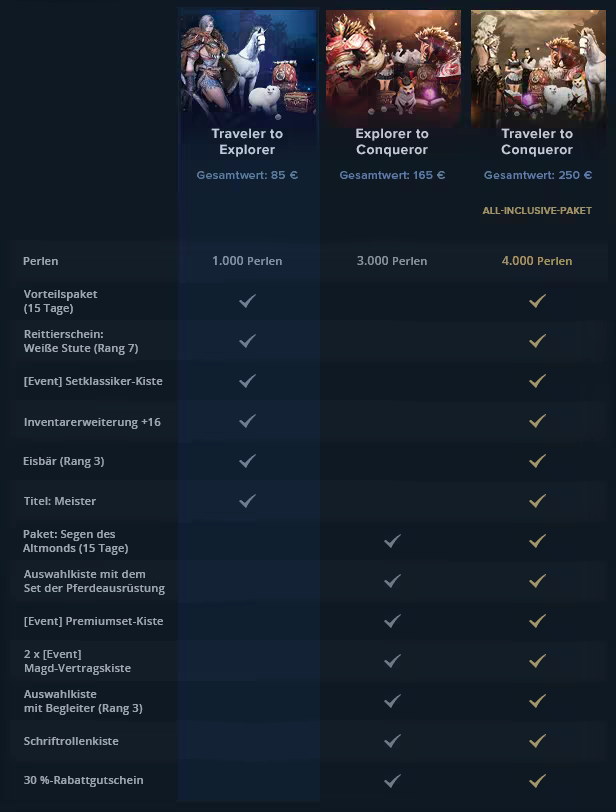This screenshot has height=812, width=616.
Task: Click Eisbär checkmark under Traveler to Explorer
Action: (x=247, y=461)
